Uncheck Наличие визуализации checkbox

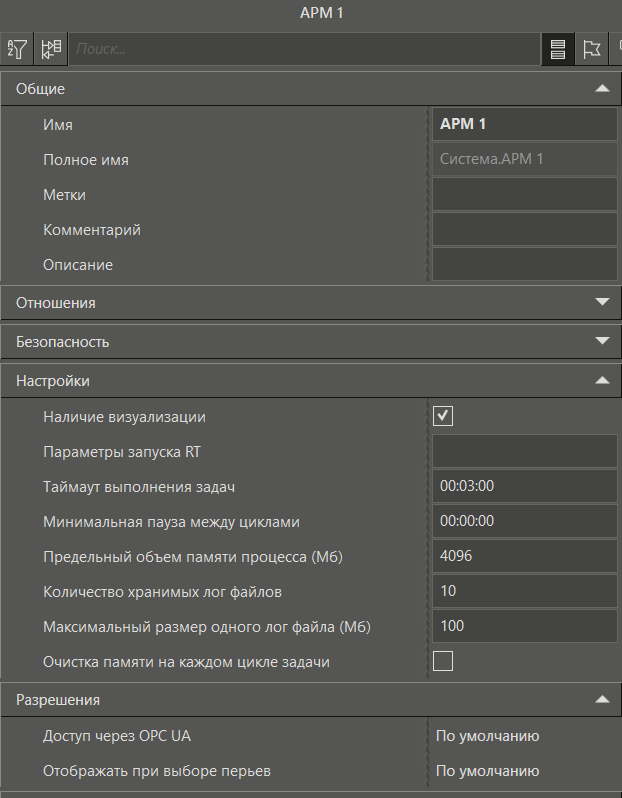coord(442,416)
